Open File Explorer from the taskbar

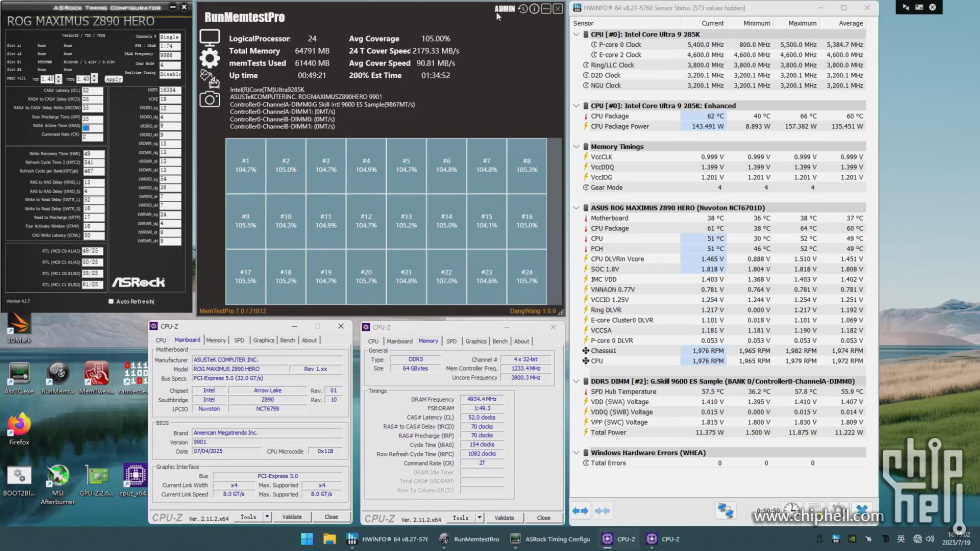click(x=329, y=539)
